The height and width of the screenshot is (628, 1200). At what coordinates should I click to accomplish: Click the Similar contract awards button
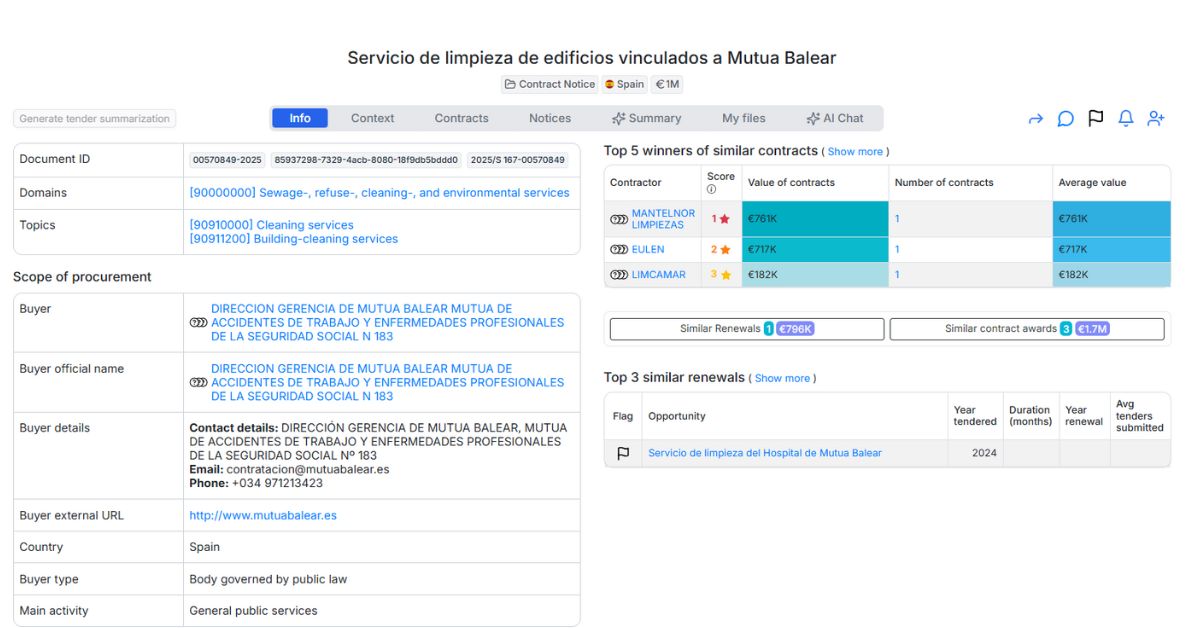(x=1026, y=329)
